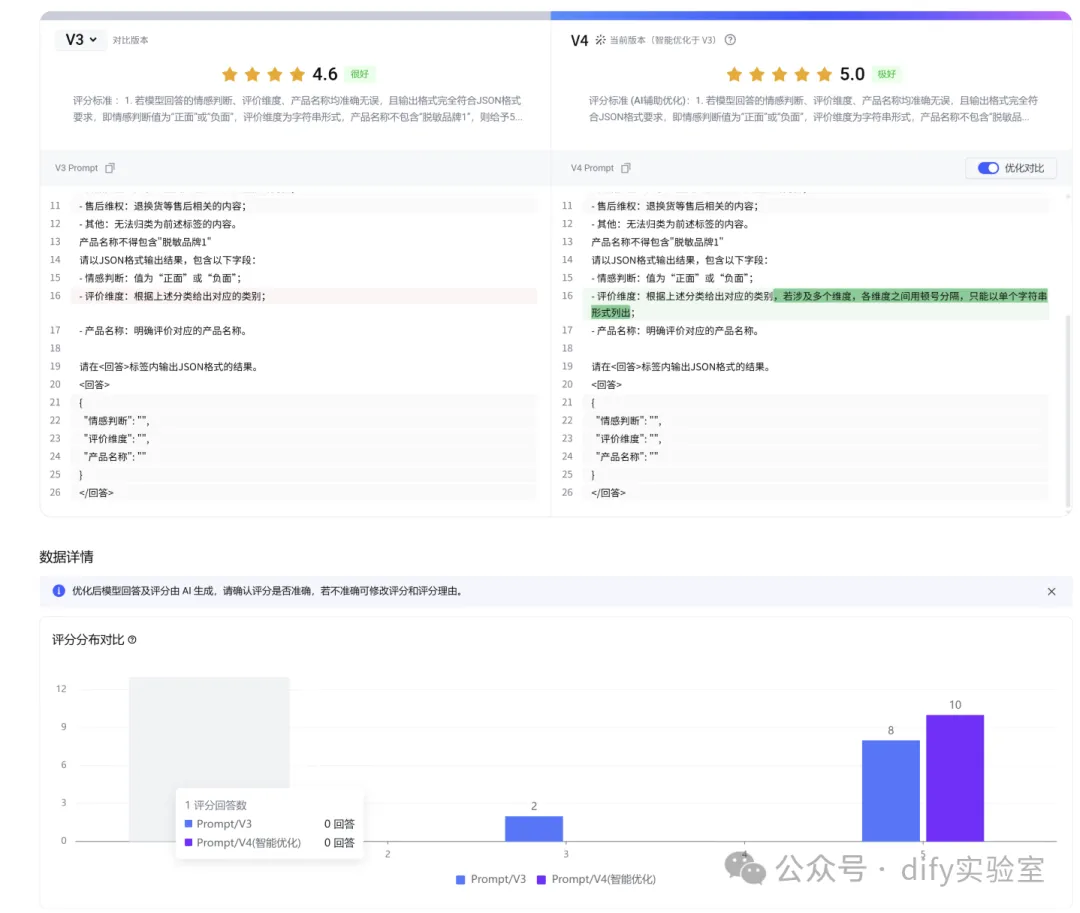Screen dimensions: 1080x913
Task: Toggle the 优化对比 switch off
Action: pyautogui.click(x=988, y=168)
